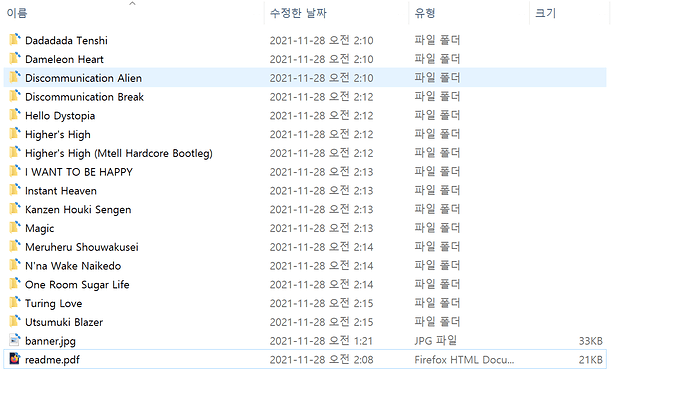Click the Kanzen Houki Sengen folder icon
This screenshot has height=404, width=690.
tap(15, 209)
